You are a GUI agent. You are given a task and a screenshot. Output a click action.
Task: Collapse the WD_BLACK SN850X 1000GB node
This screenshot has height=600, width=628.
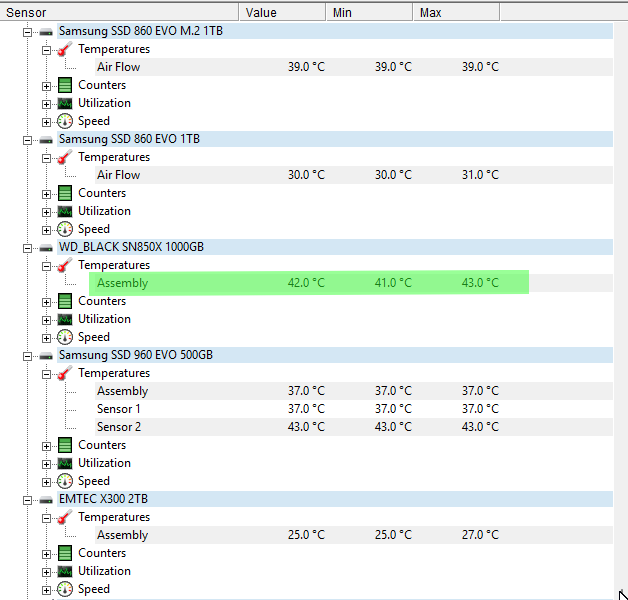(x=27, y=248)
